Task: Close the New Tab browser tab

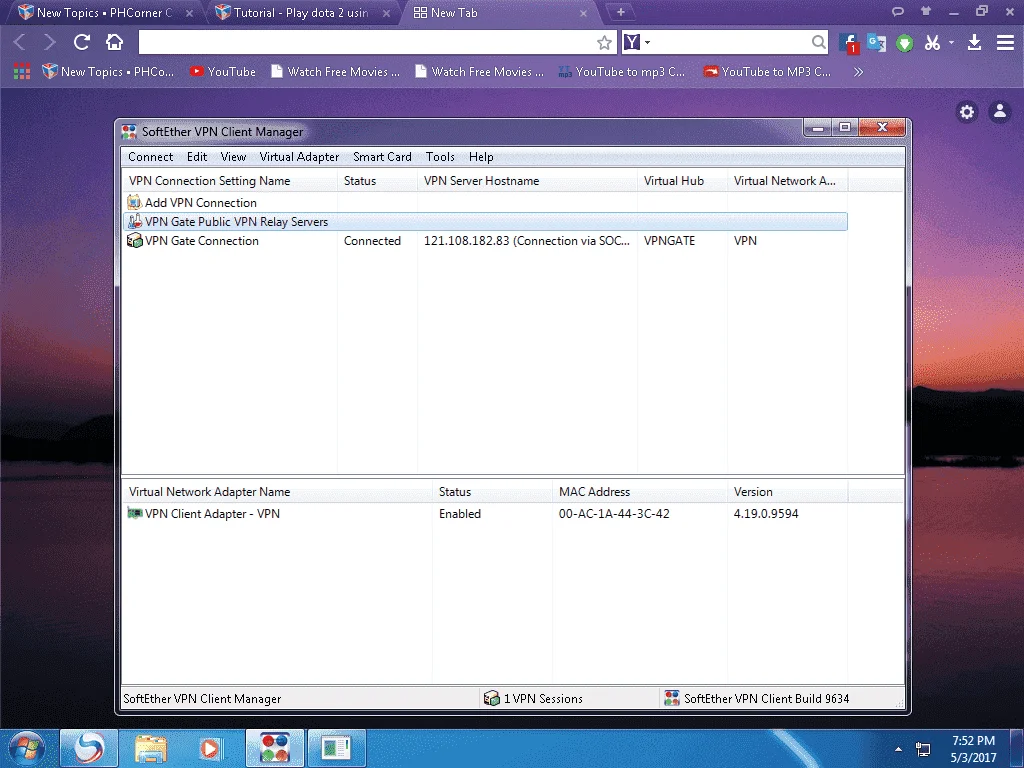Action: coord(583,13)
